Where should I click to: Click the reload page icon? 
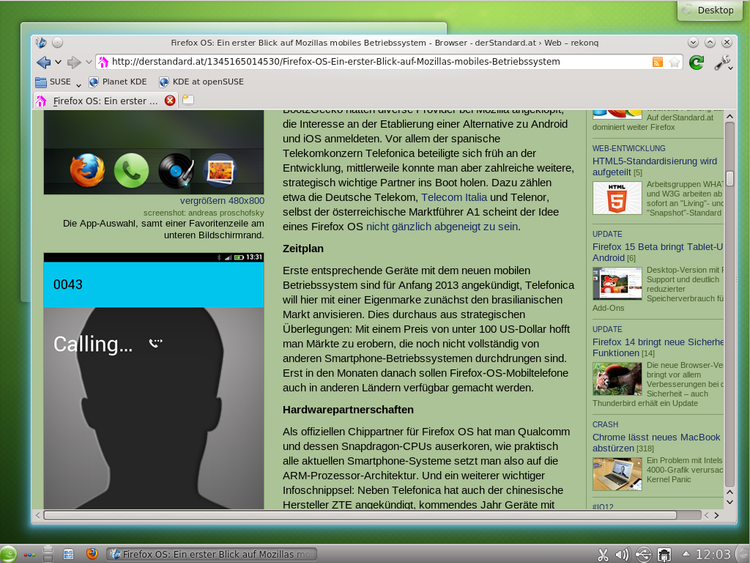point(696,62)
